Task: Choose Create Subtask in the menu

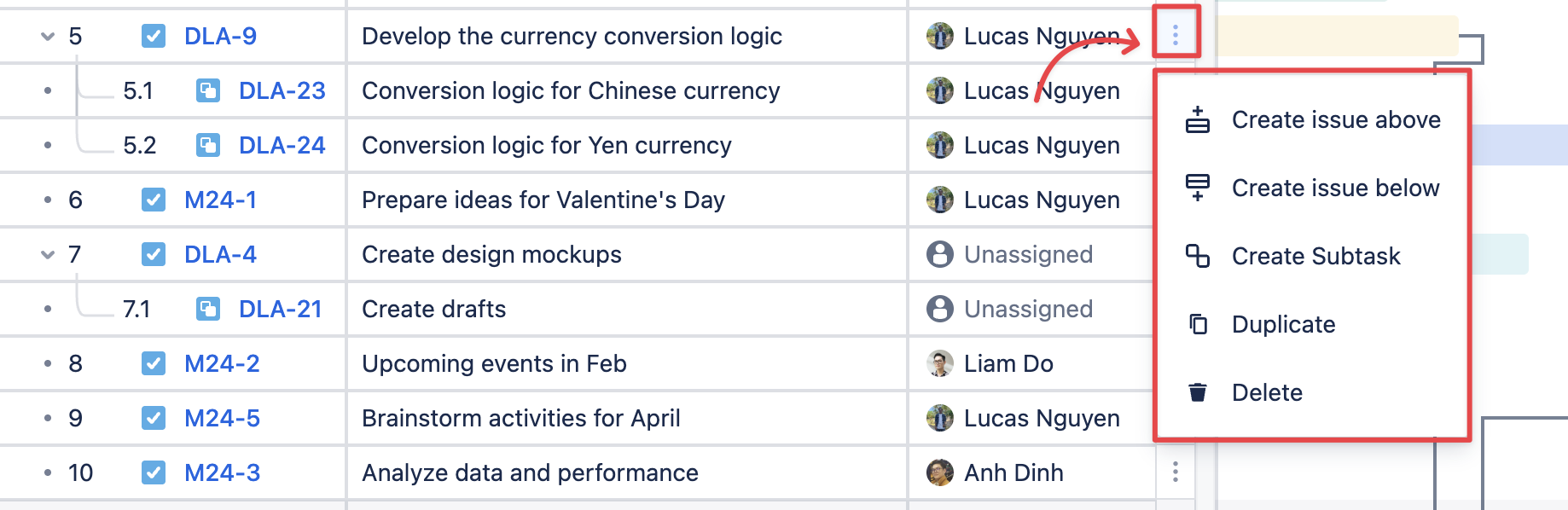Action: 1315,256
